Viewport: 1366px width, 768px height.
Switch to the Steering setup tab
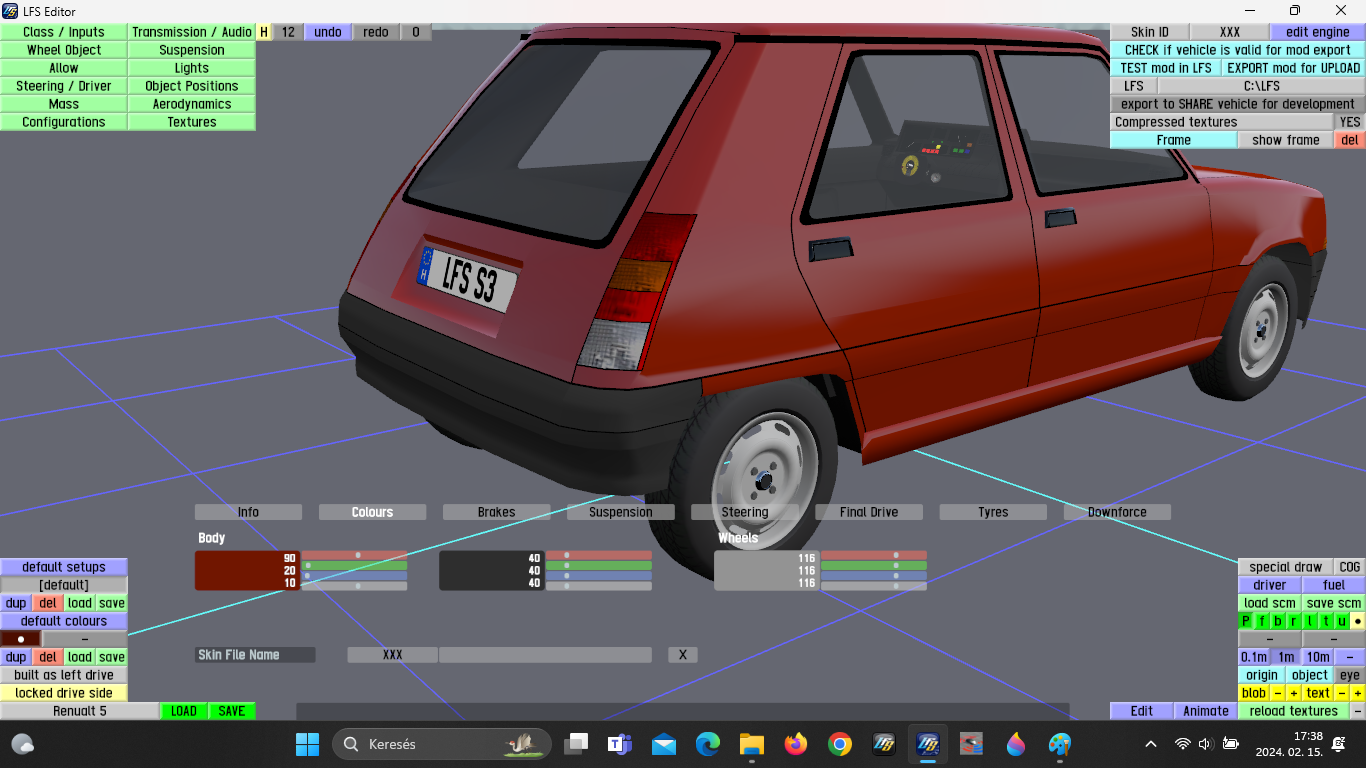745,512
